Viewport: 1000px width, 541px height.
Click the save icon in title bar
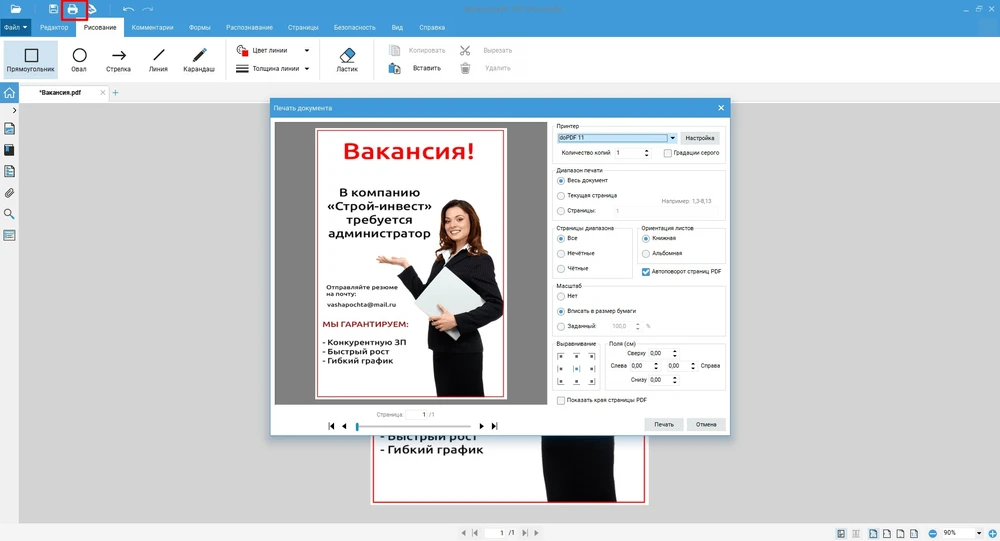tap(53, 9)
